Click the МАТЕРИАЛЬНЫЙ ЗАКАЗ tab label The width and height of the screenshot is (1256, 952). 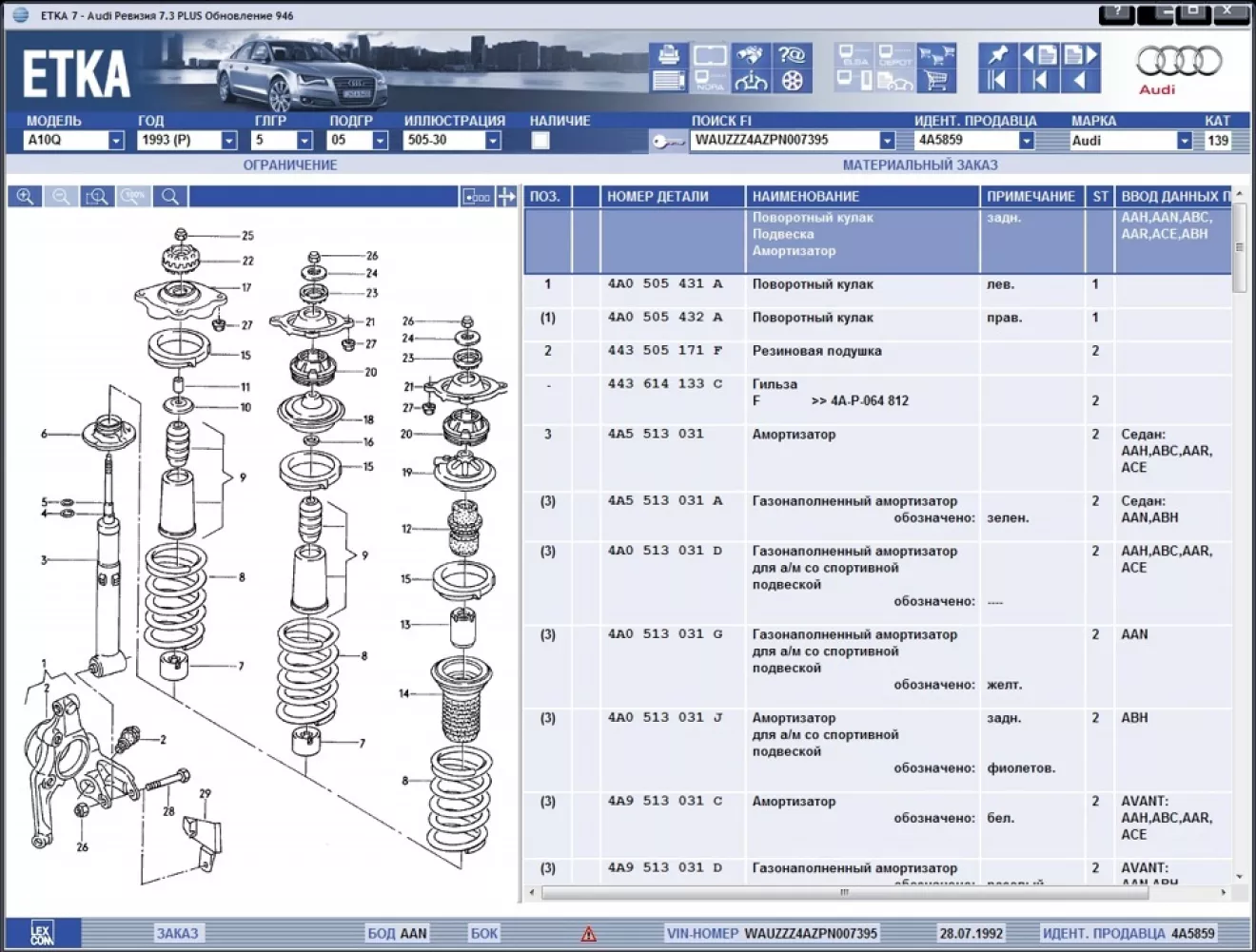pos(920,165)
